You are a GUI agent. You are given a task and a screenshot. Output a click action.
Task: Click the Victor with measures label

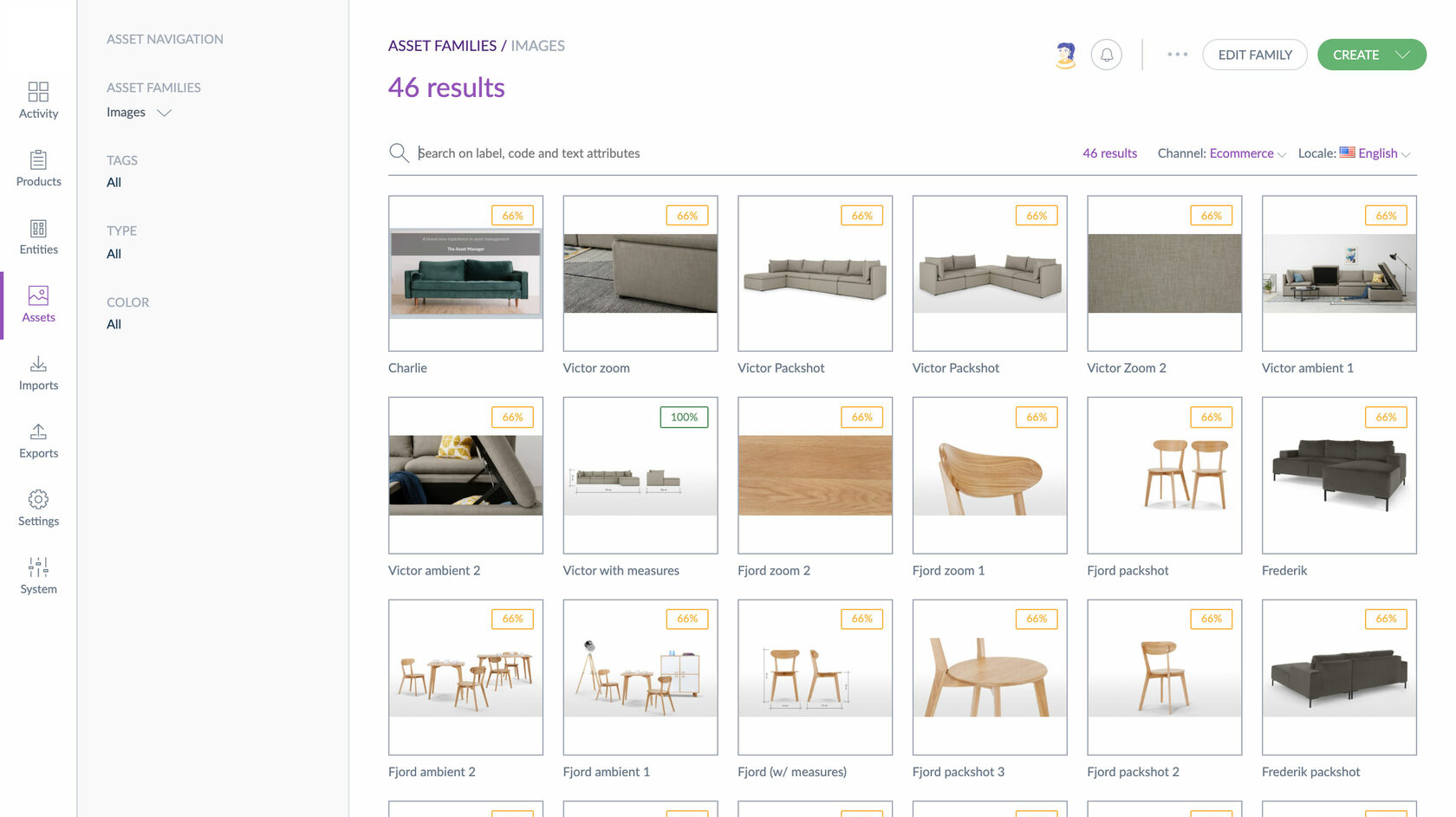tap(621, 571)
